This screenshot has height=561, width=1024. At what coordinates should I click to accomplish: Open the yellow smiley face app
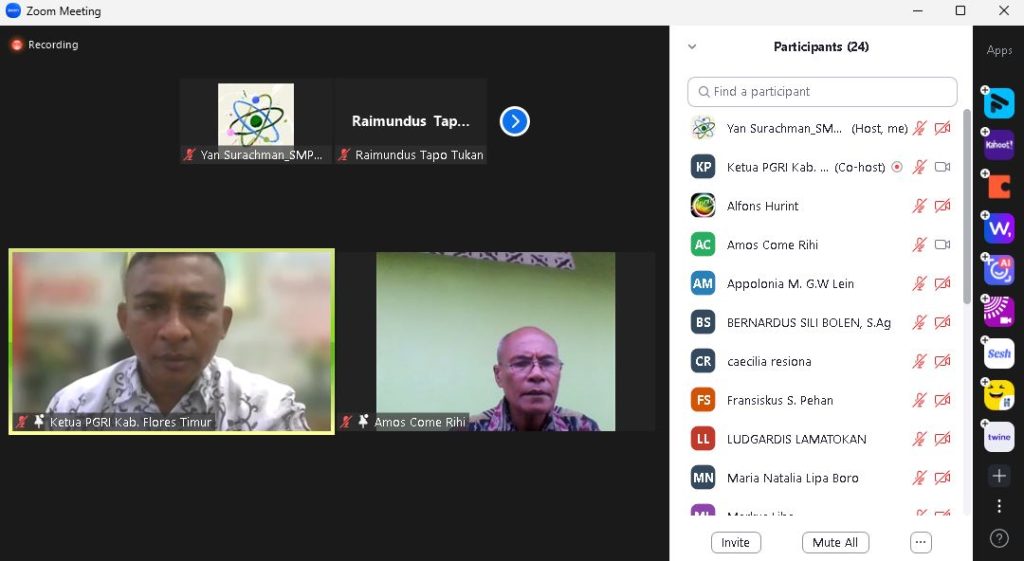point(998,396)
